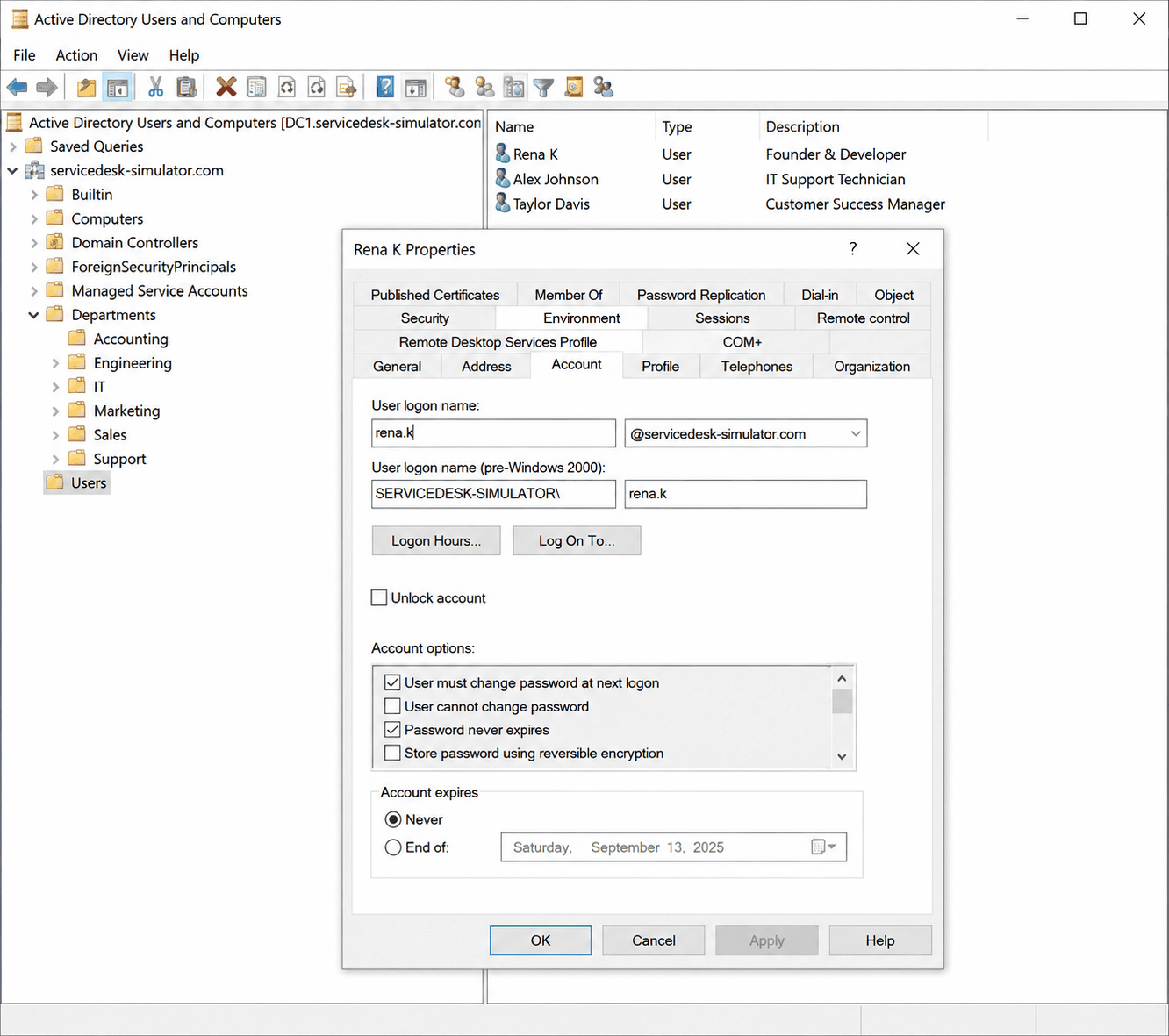Check User cannot change password

pyautogui.click(x=392, y=706)
